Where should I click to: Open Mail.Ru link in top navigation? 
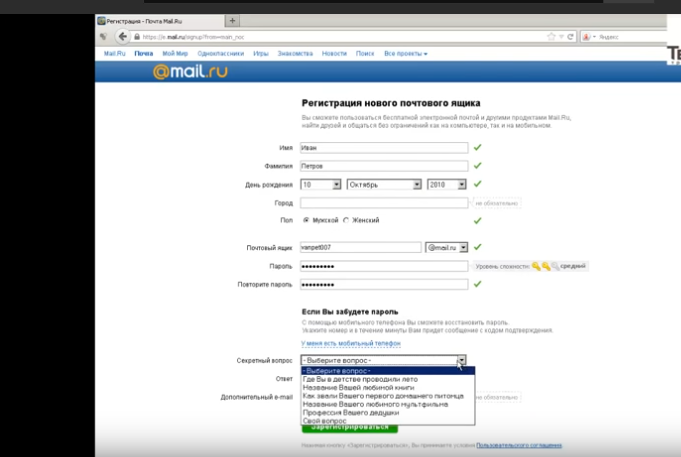[115, 53]
